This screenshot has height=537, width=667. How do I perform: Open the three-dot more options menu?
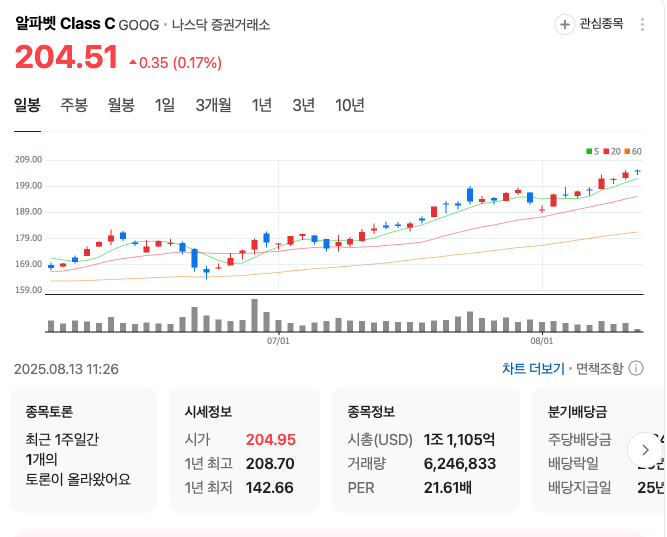click(x=642, y=24)
